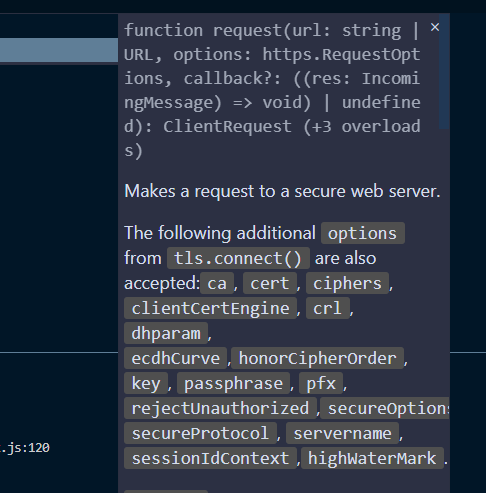
Task: Click the 'secureOptions' option tag
Action: click(x=385, y=408)
